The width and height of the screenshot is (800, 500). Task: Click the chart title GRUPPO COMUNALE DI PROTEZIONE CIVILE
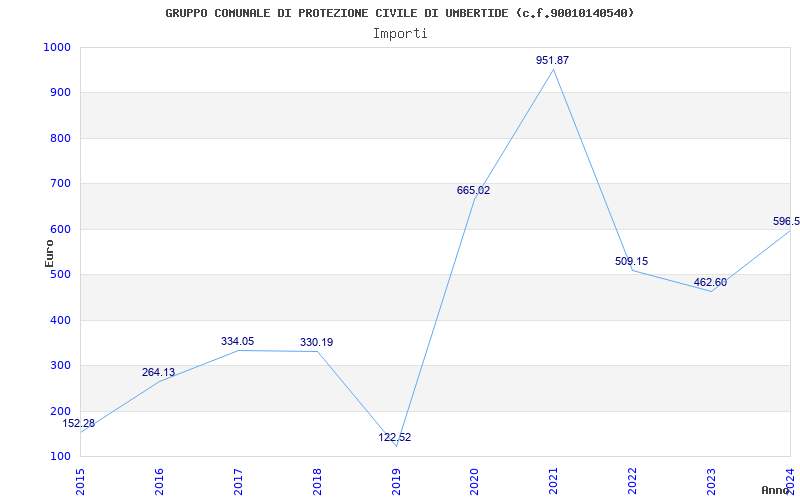[x=399, y=13]
